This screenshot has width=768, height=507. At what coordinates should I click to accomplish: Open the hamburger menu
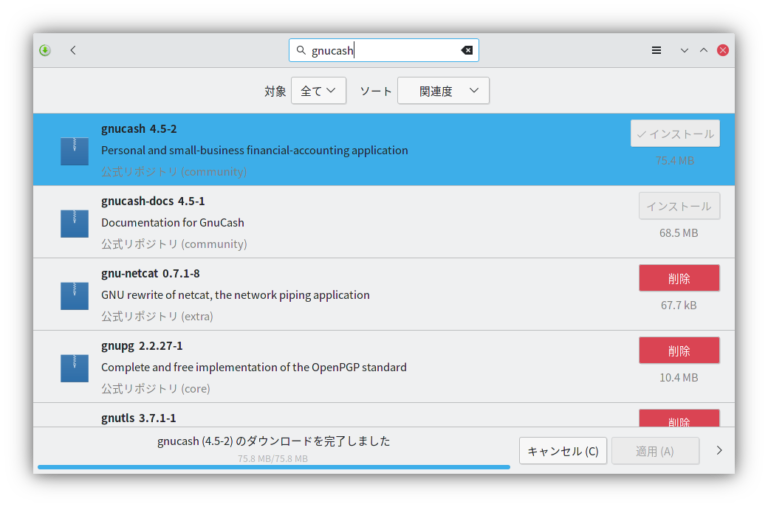click(x=656, y=50)
